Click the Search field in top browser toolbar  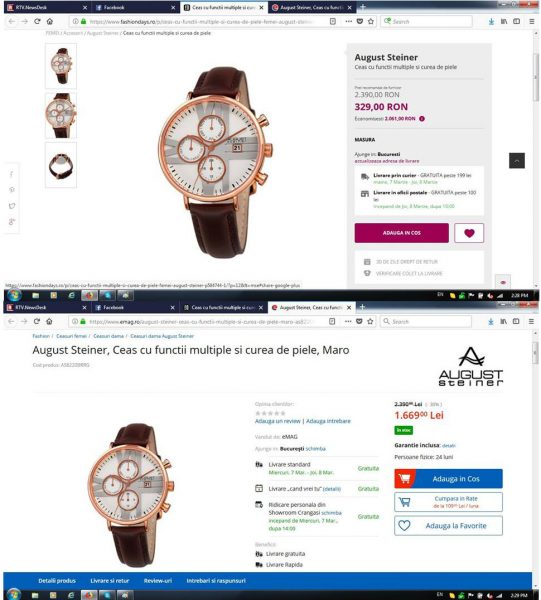tap(426, 21)
